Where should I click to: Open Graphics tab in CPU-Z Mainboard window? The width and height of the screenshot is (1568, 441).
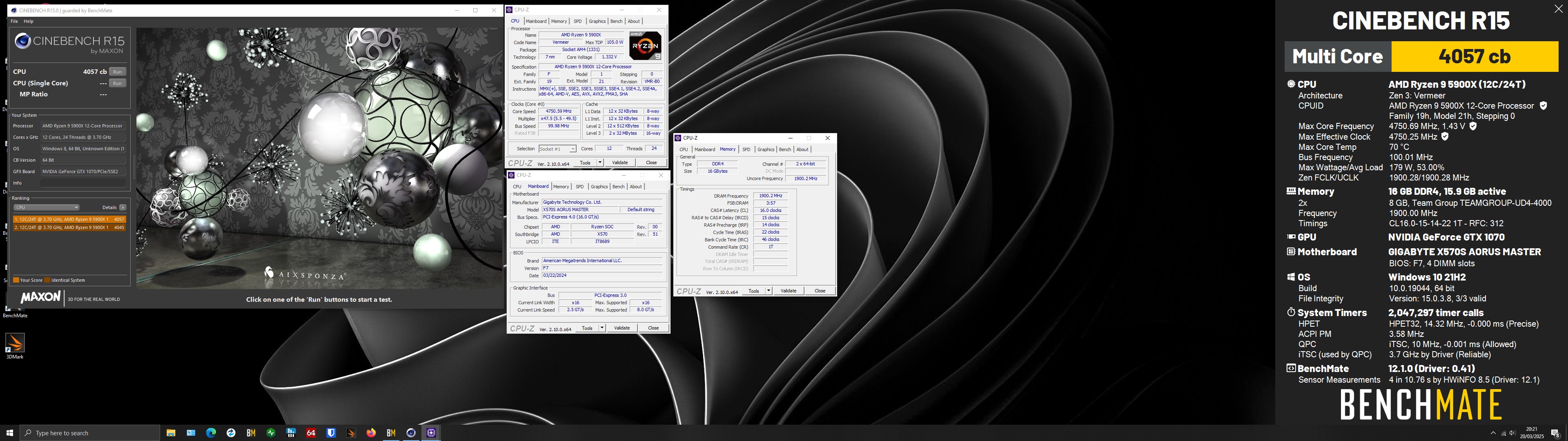click(599, 186)
